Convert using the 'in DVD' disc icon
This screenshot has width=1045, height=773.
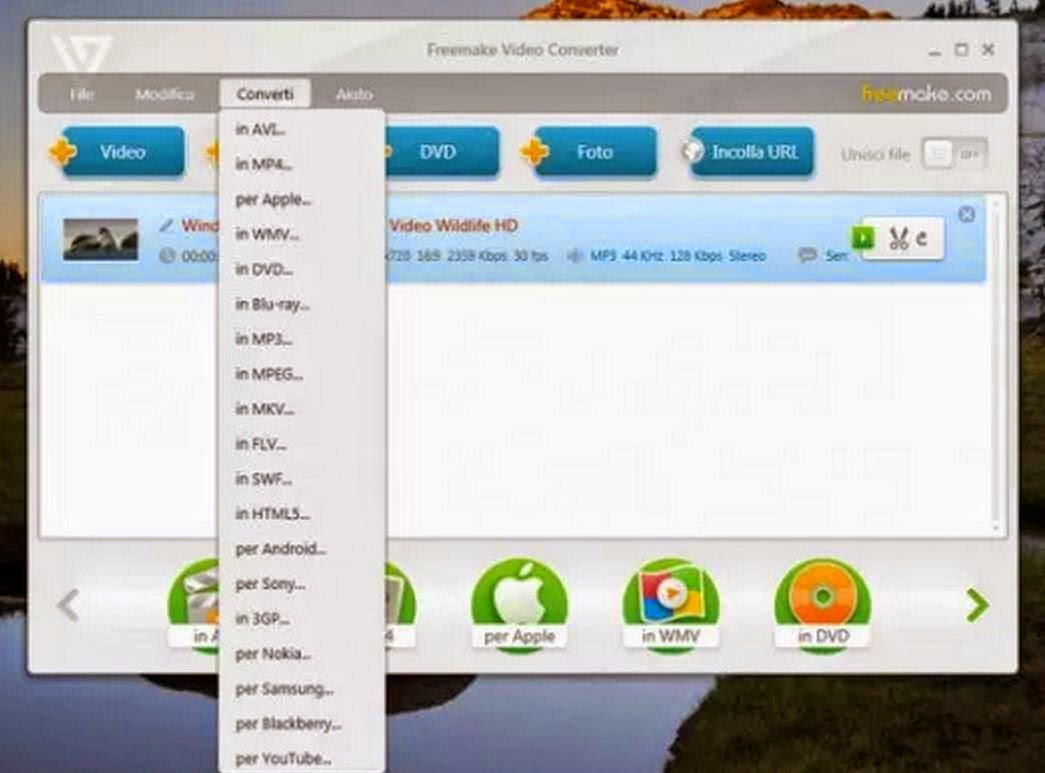823,605
